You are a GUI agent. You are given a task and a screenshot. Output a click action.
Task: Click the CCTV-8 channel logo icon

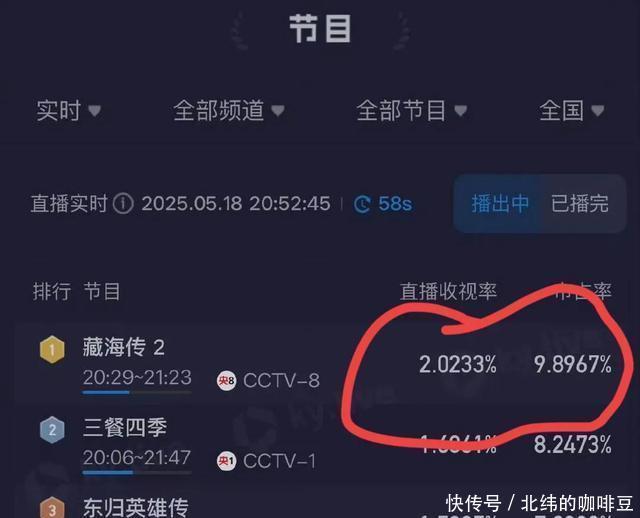click(226, 381)
